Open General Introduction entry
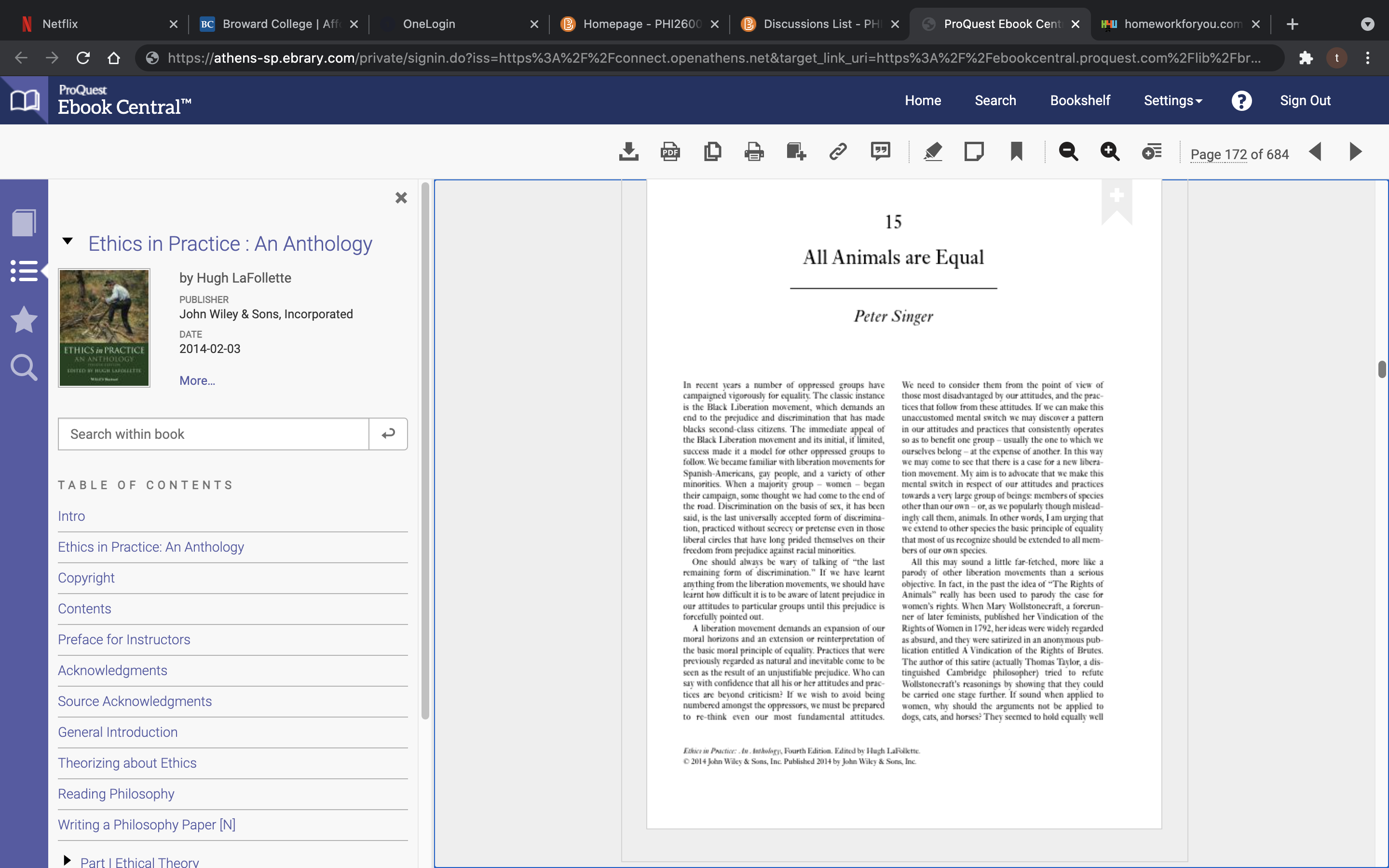 [x=118, y=732]
